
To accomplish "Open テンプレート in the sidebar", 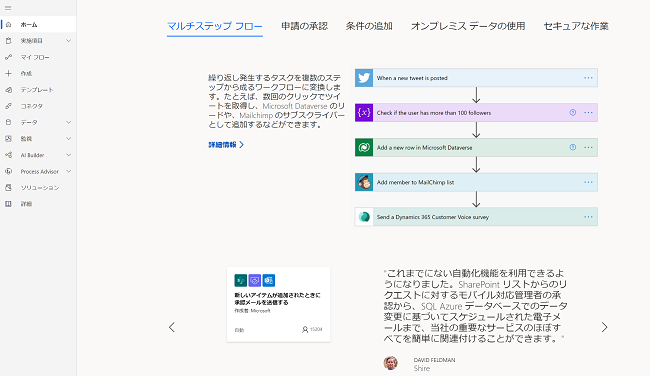I will [x=38, y=90].
